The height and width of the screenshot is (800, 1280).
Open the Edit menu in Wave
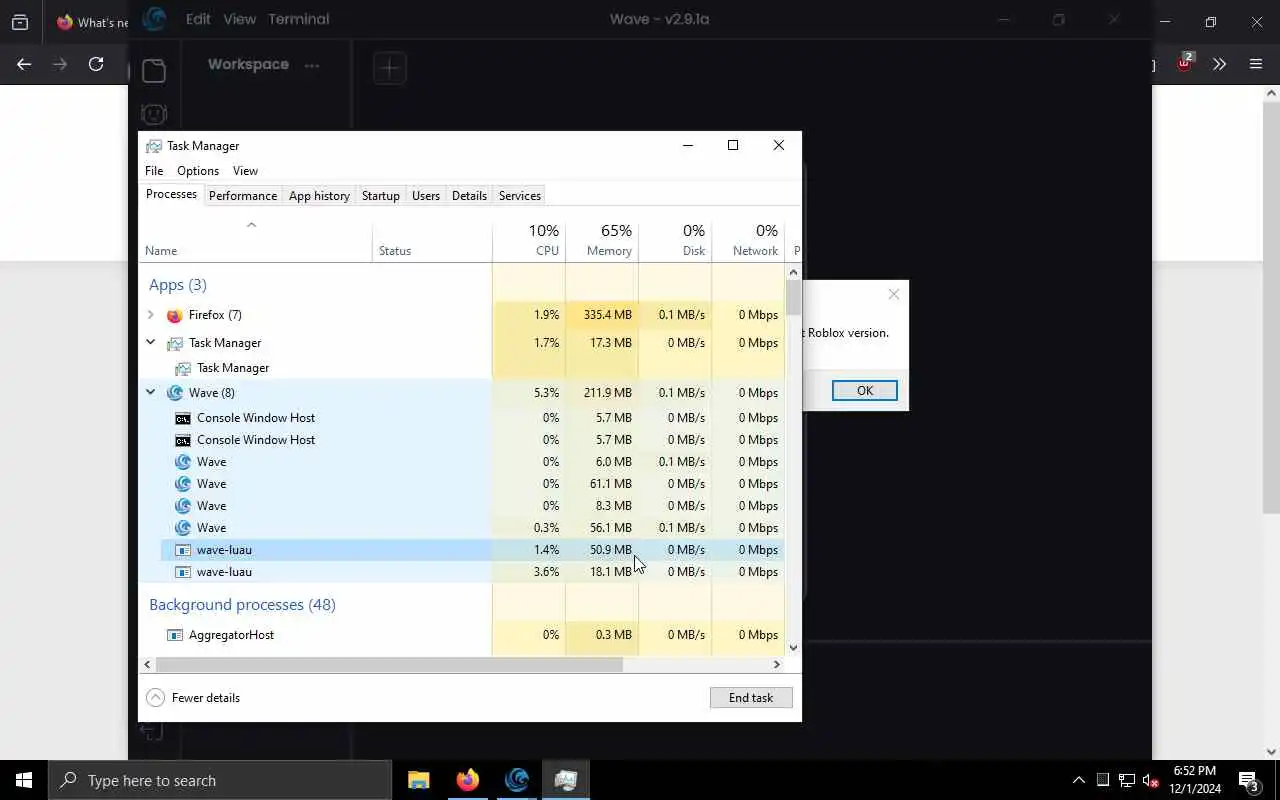198,19
